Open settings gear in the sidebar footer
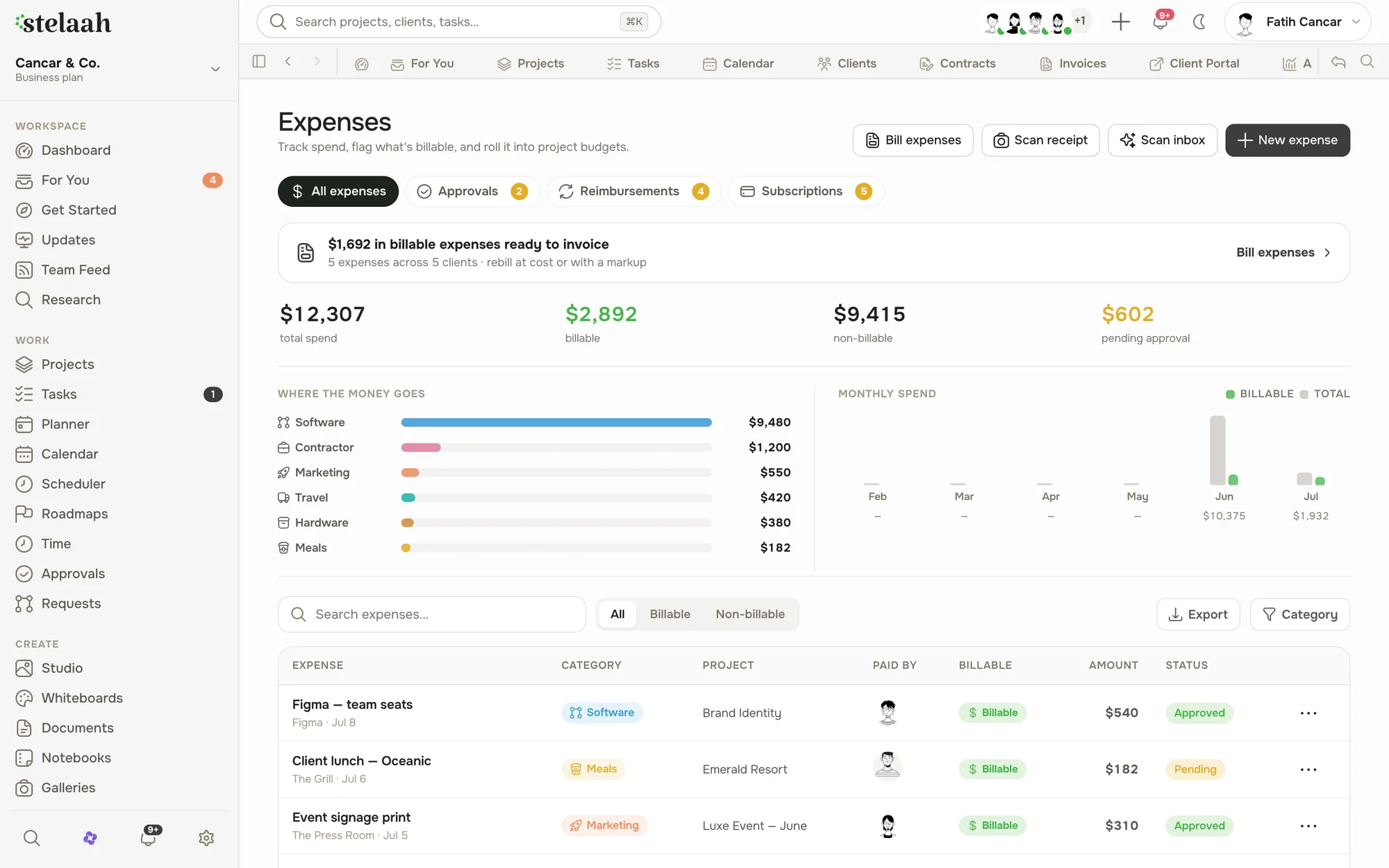Screen dimensions: 1389x868 [206, 838]
